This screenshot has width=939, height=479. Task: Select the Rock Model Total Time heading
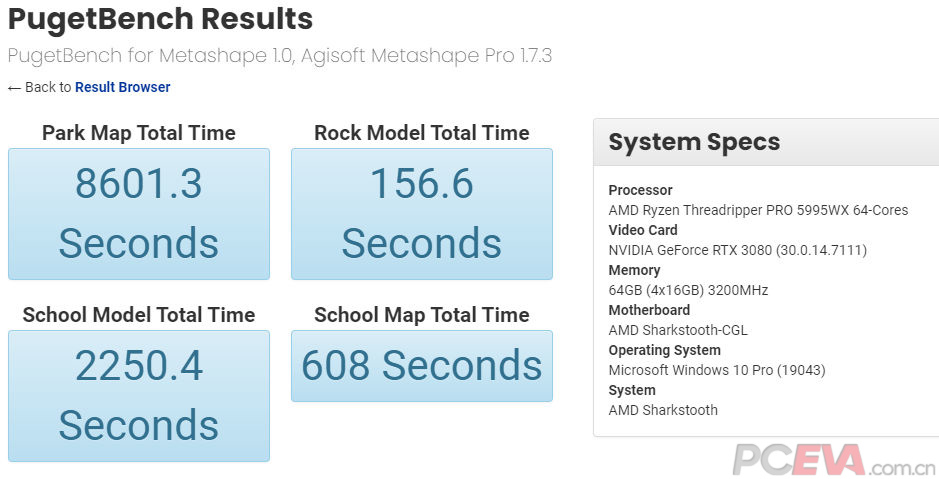(421, 133)
